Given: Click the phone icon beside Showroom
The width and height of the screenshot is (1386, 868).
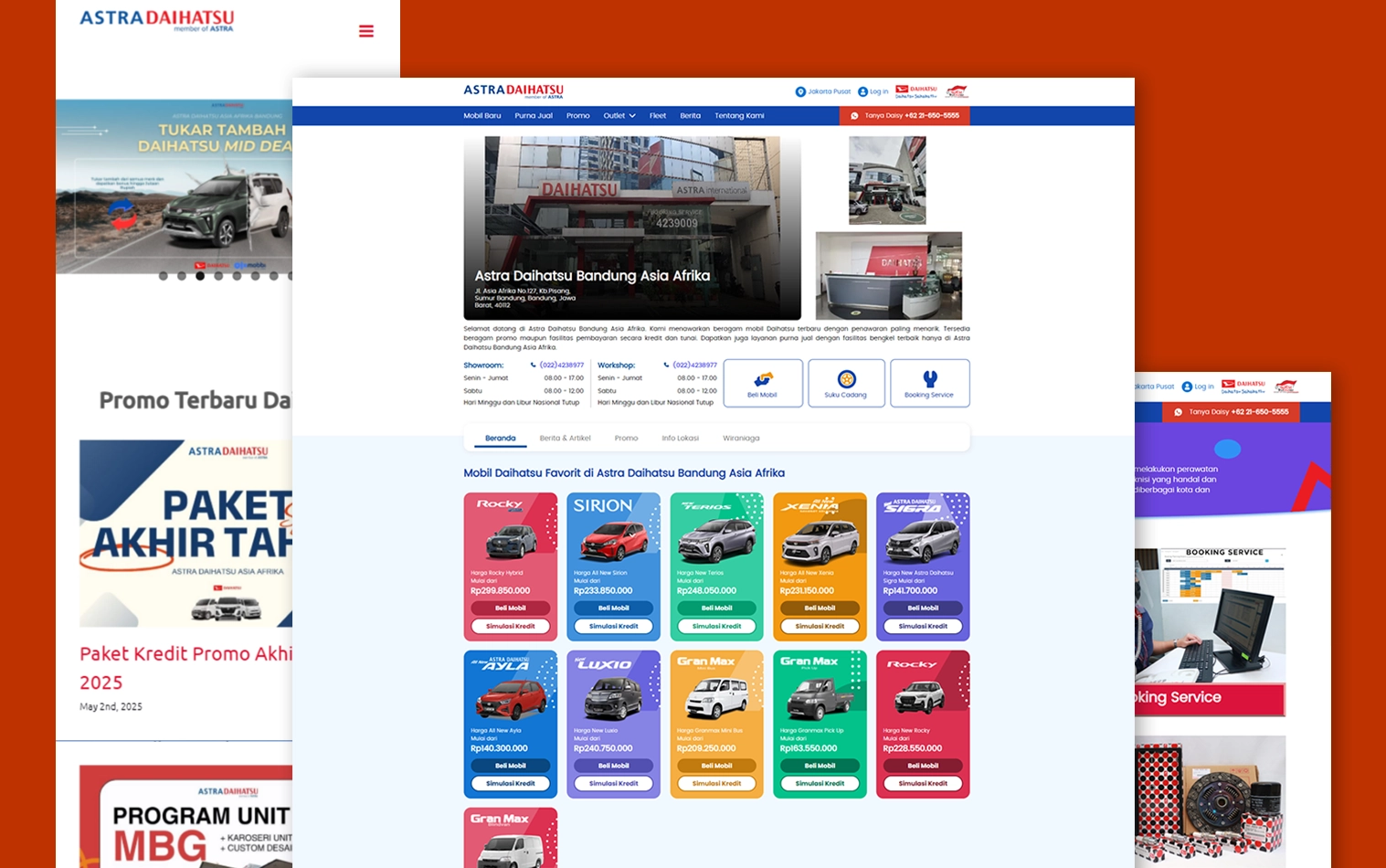Looking at the screenshot, I should 534,365.
